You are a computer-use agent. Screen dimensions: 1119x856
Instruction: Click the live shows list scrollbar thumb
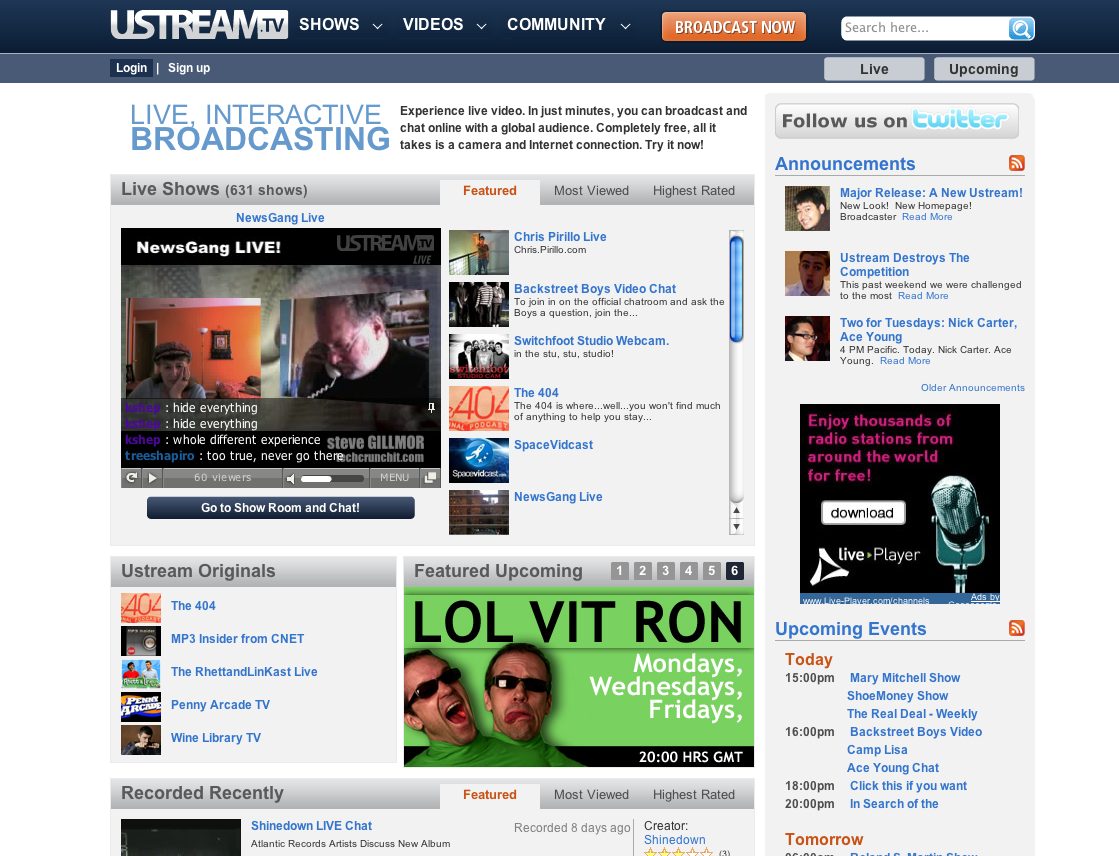coord(736,289)
